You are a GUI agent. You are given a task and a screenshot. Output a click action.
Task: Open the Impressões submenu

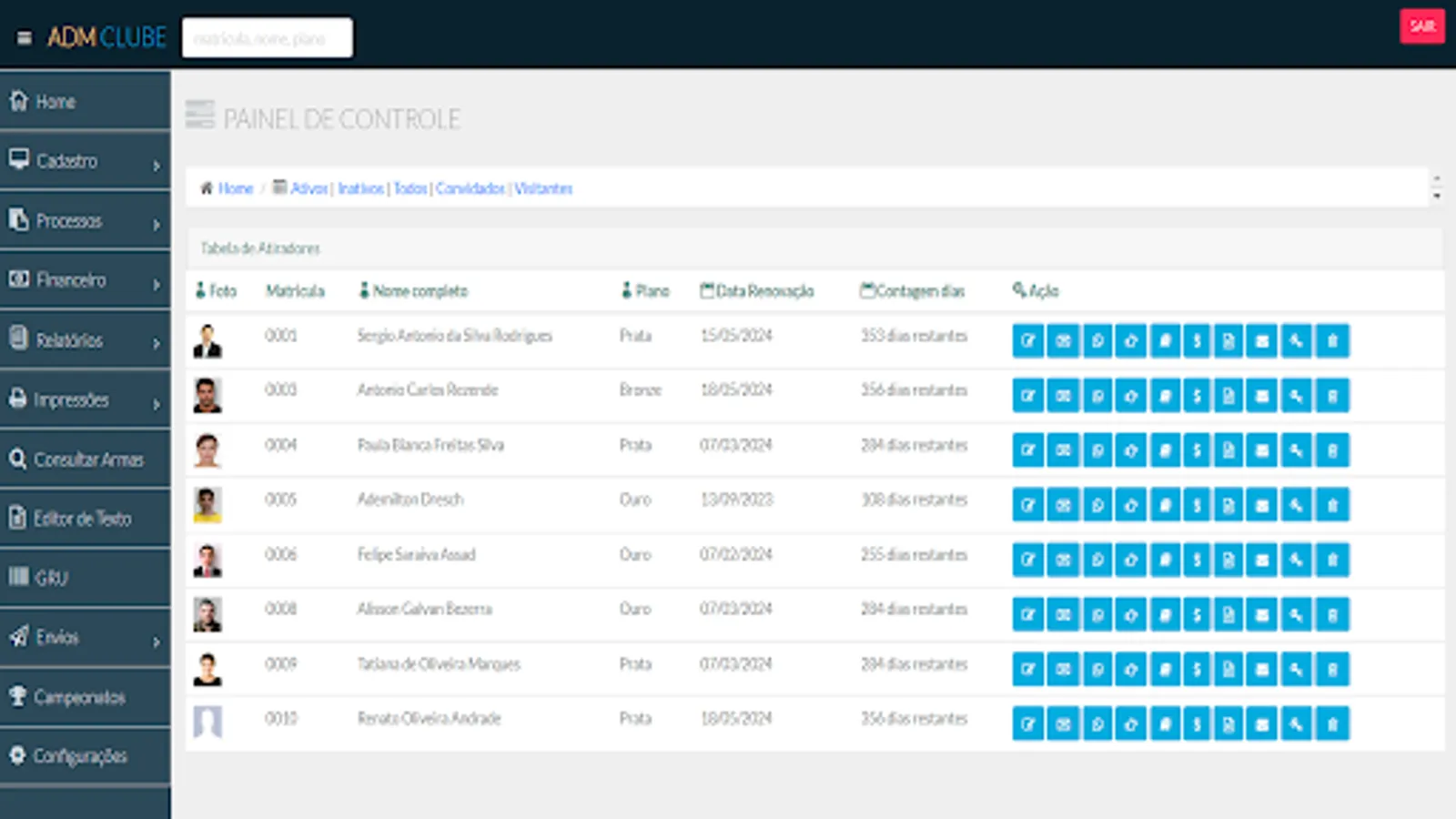click(x=85, y=399)
